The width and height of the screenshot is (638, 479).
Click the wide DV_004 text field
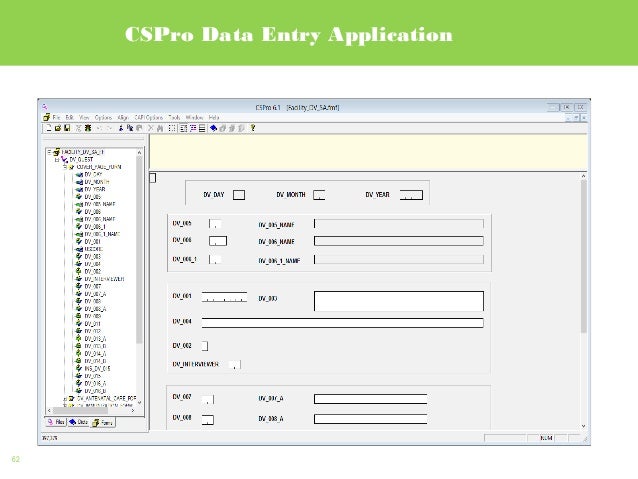pyautogui.click(x=343, y=323)
